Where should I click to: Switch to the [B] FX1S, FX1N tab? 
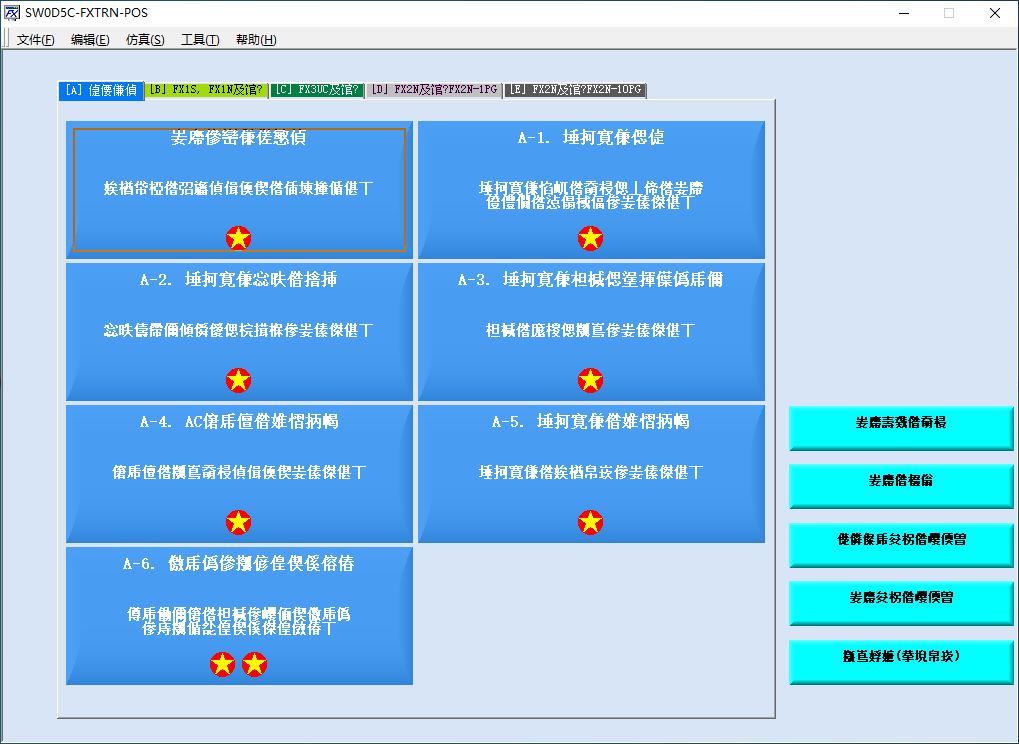pyautogui.click(x=205, y=90)
